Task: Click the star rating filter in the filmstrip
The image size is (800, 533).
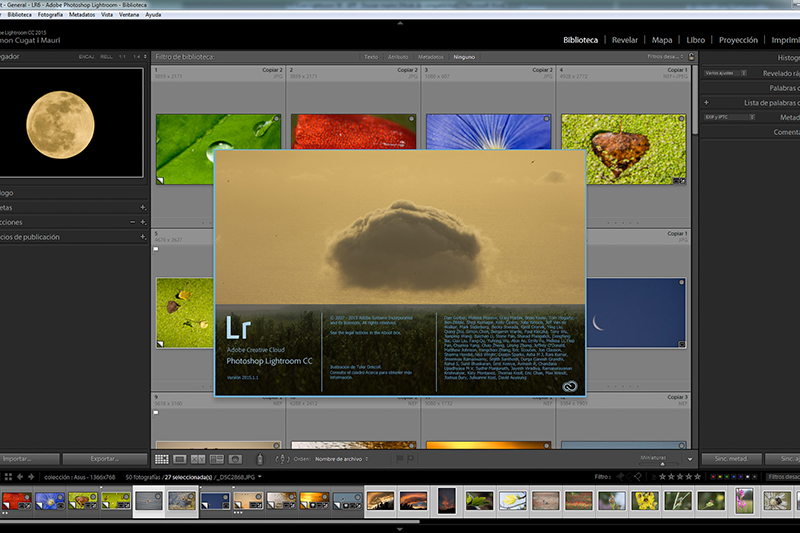Action: tap(680, 477)
